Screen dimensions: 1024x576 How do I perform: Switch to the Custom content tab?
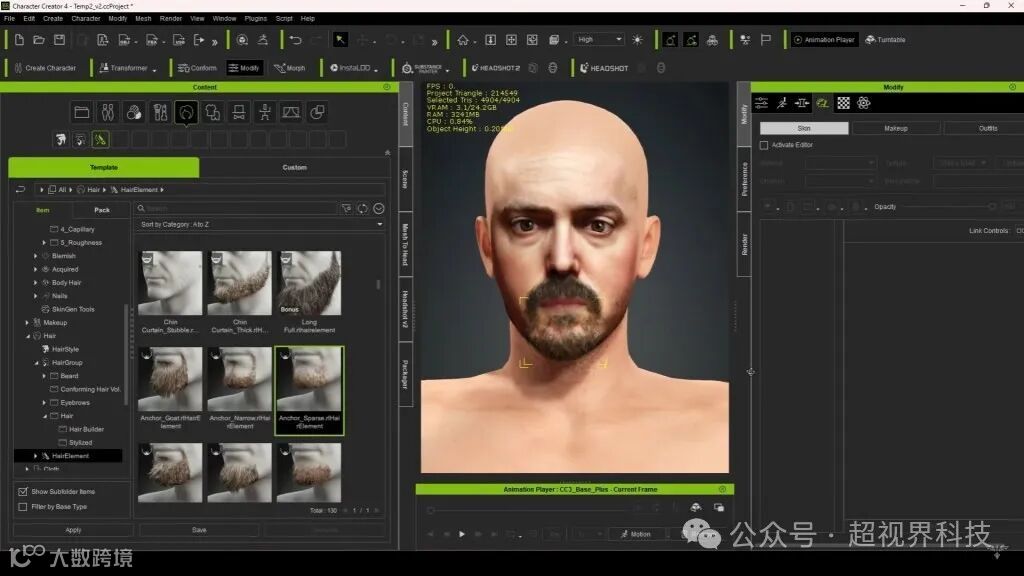(x=295, y=167)
